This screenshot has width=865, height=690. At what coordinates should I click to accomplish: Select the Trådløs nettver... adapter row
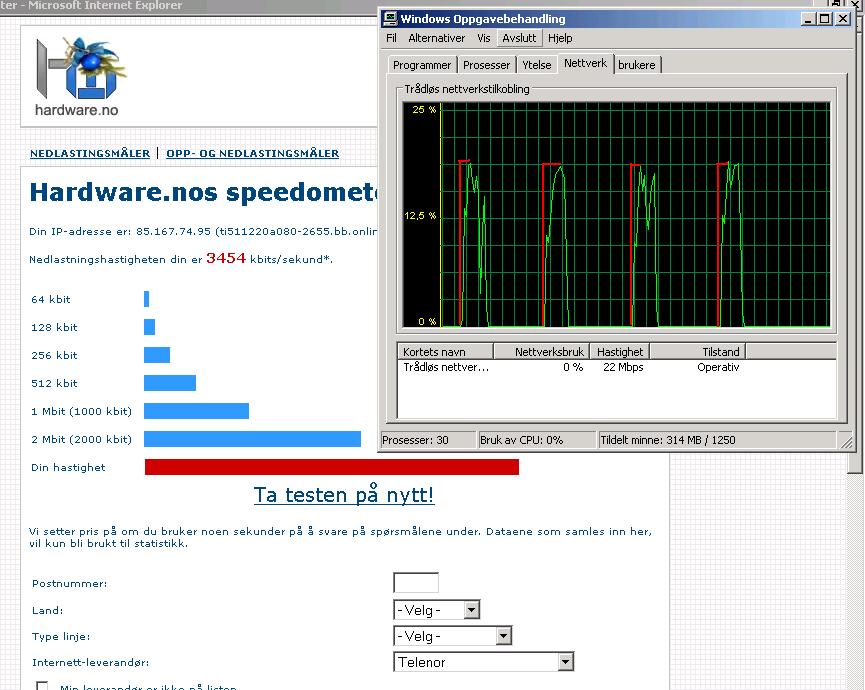[616, 367]
